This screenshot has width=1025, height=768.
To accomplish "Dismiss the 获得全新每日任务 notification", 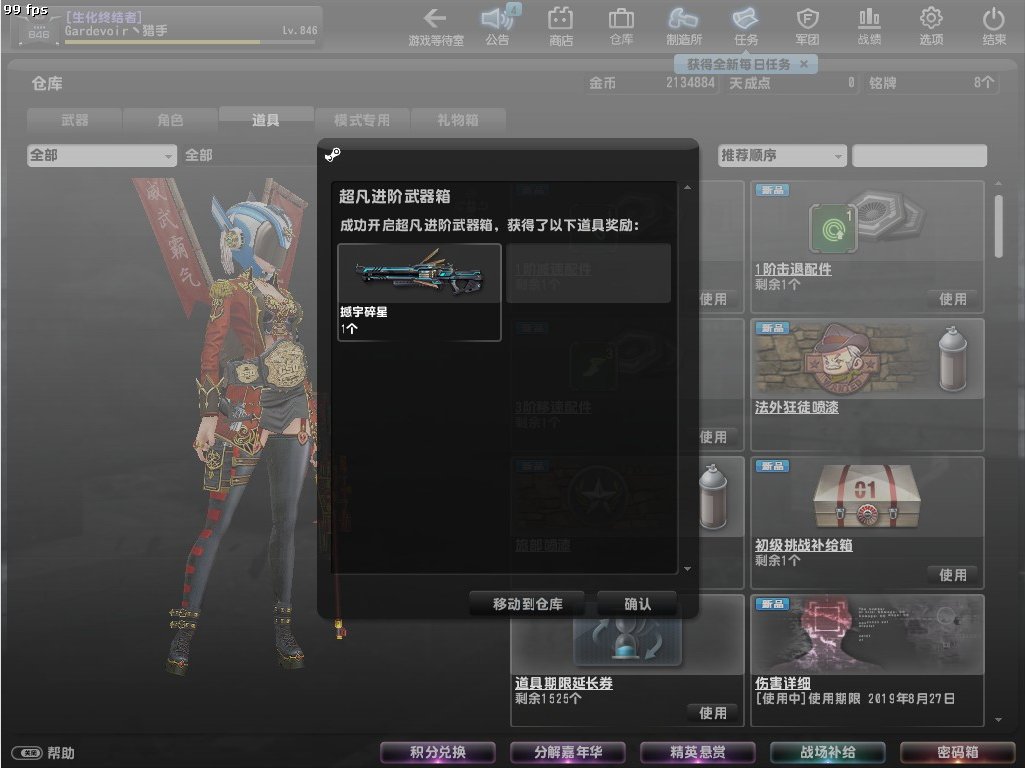I will pos(804,64).
